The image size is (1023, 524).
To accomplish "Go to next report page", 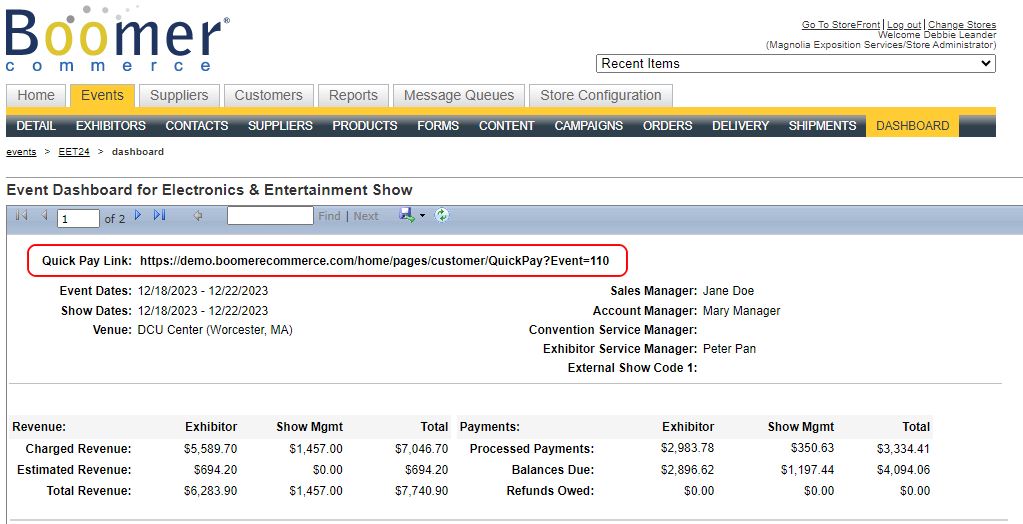I will coord(139,216).
